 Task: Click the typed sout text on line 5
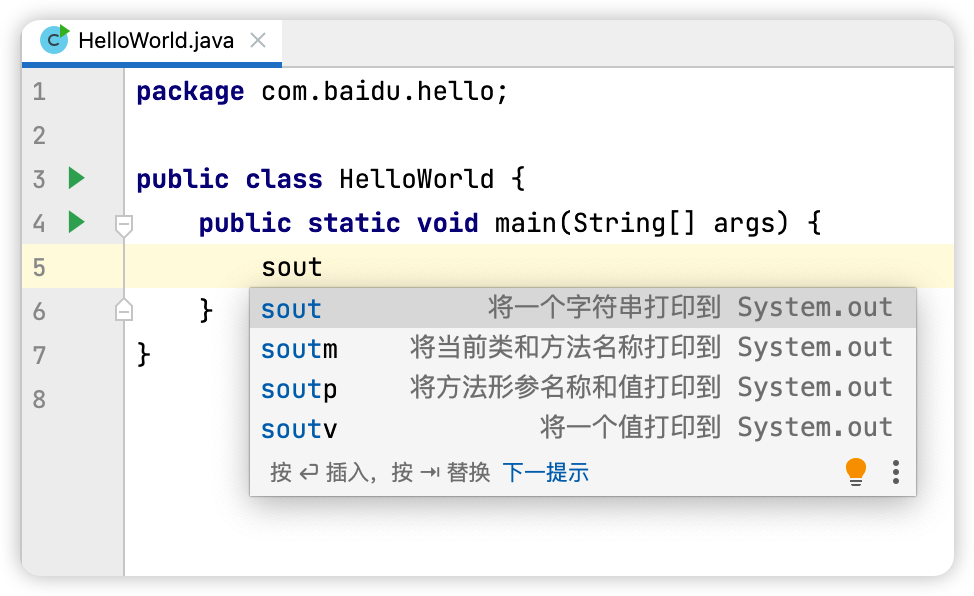tap(291, 267)
